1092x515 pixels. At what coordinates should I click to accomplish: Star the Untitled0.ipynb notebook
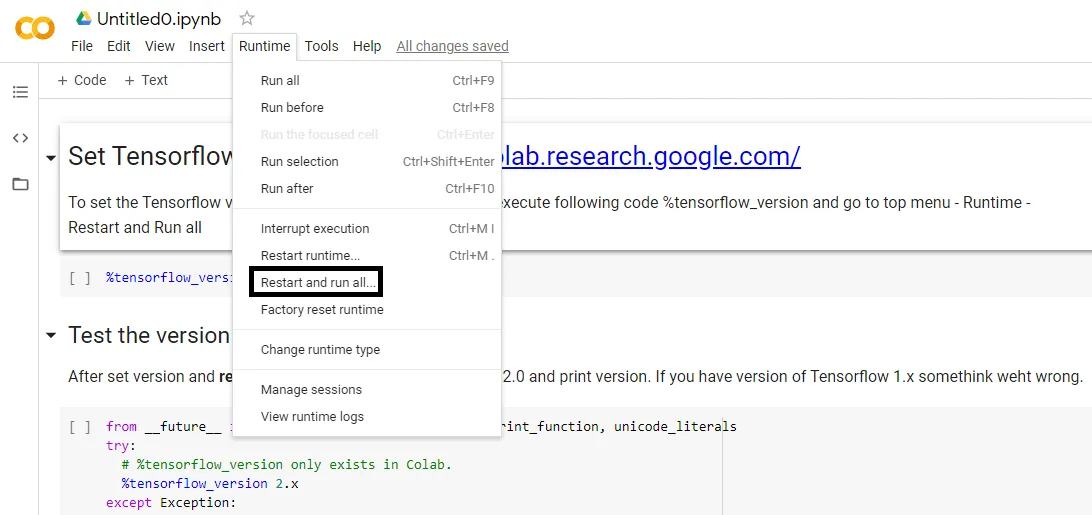(247, 19)
